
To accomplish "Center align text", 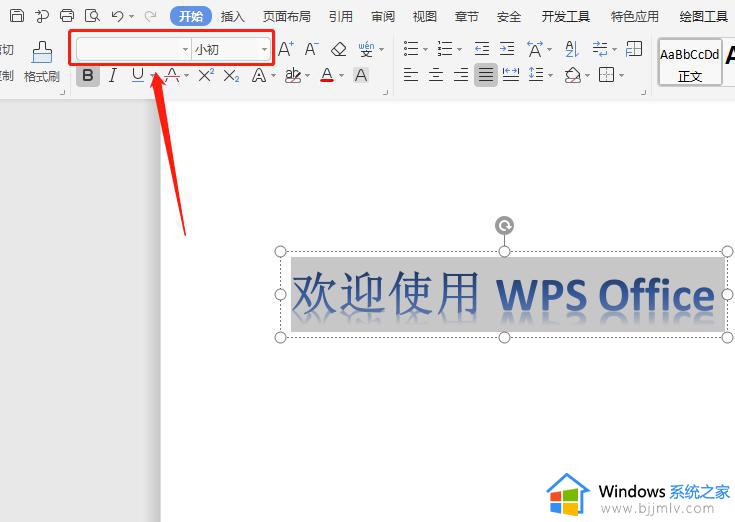I will click(x=436, y=75).
